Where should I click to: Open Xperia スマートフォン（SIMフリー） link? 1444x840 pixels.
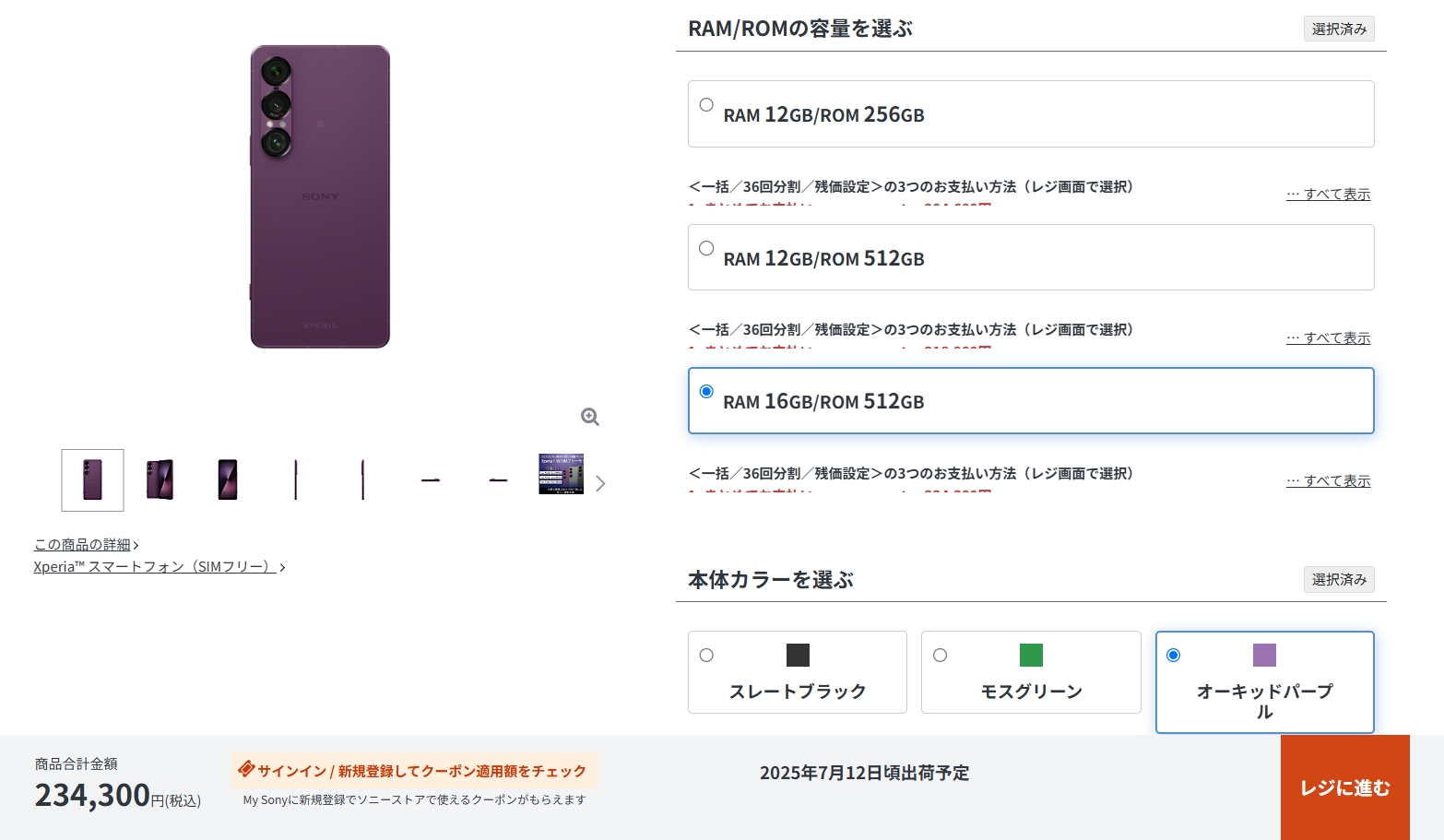[x=160, y=567]
